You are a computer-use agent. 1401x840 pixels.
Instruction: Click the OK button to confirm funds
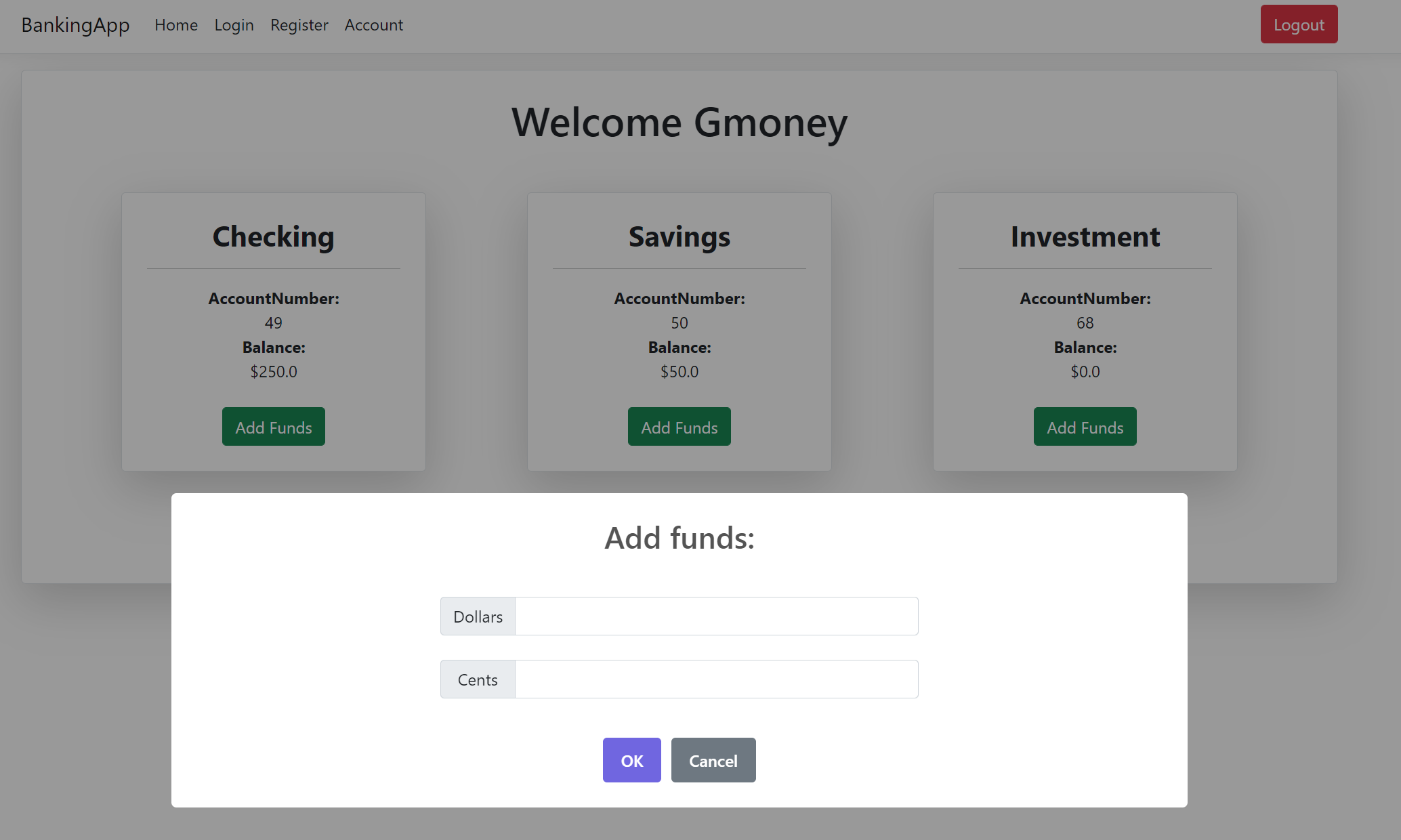click(x=632, y=760)
